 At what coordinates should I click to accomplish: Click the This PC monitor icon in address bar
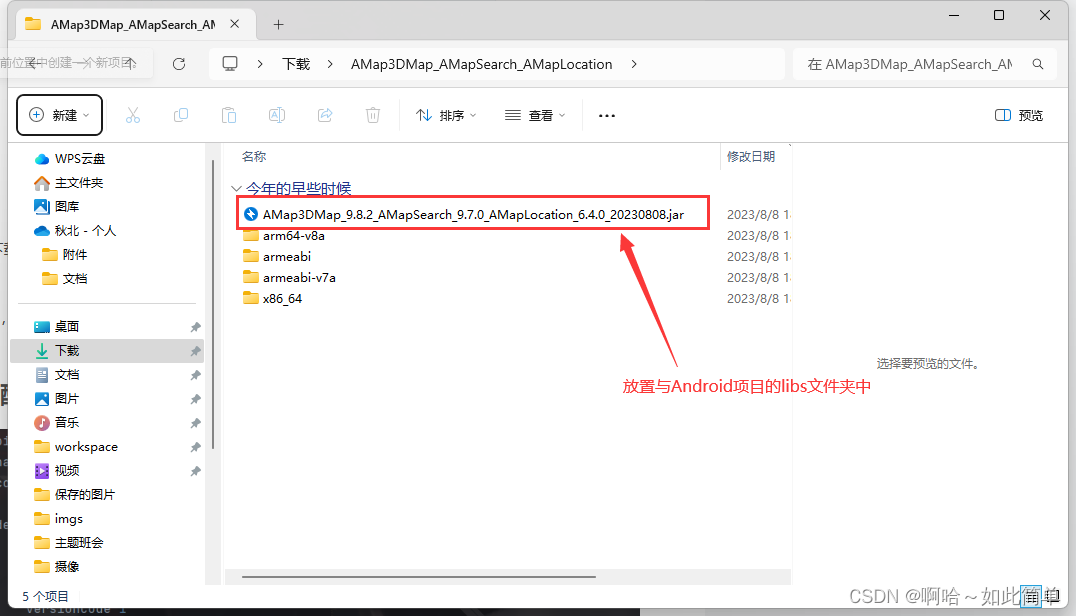[230, 64]
